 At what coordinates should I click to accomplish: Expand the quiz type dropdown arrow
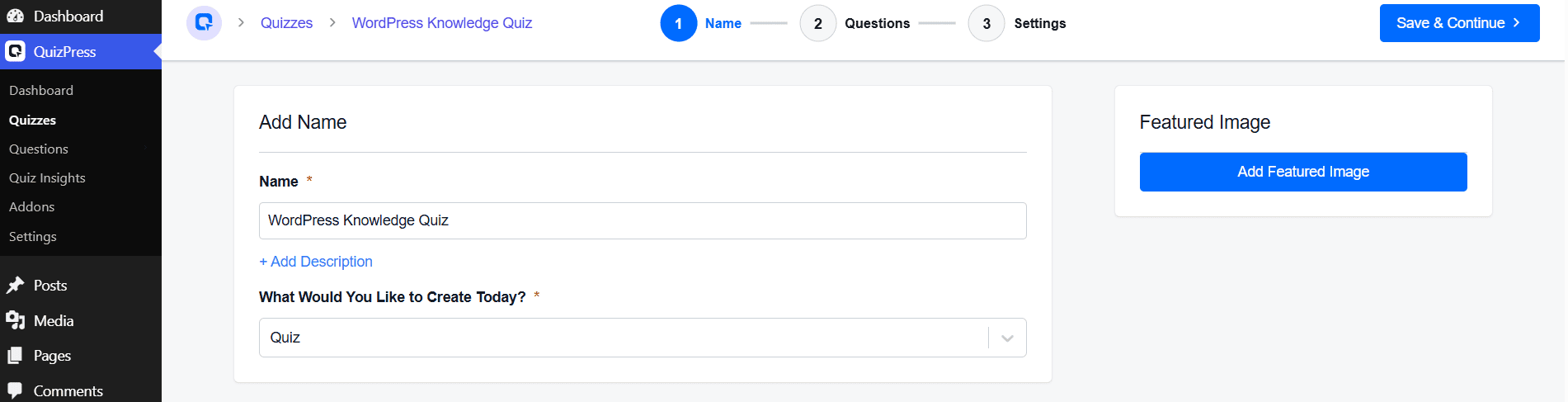point(1007,338)
